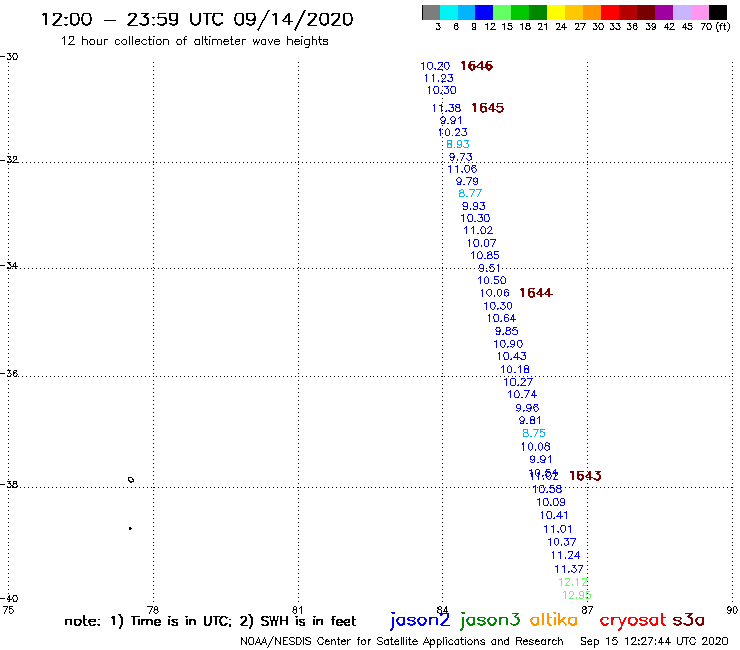Pick the orange 30 ft legend swatch
This screenshot has width=740, height=650.
coord(591,12)
